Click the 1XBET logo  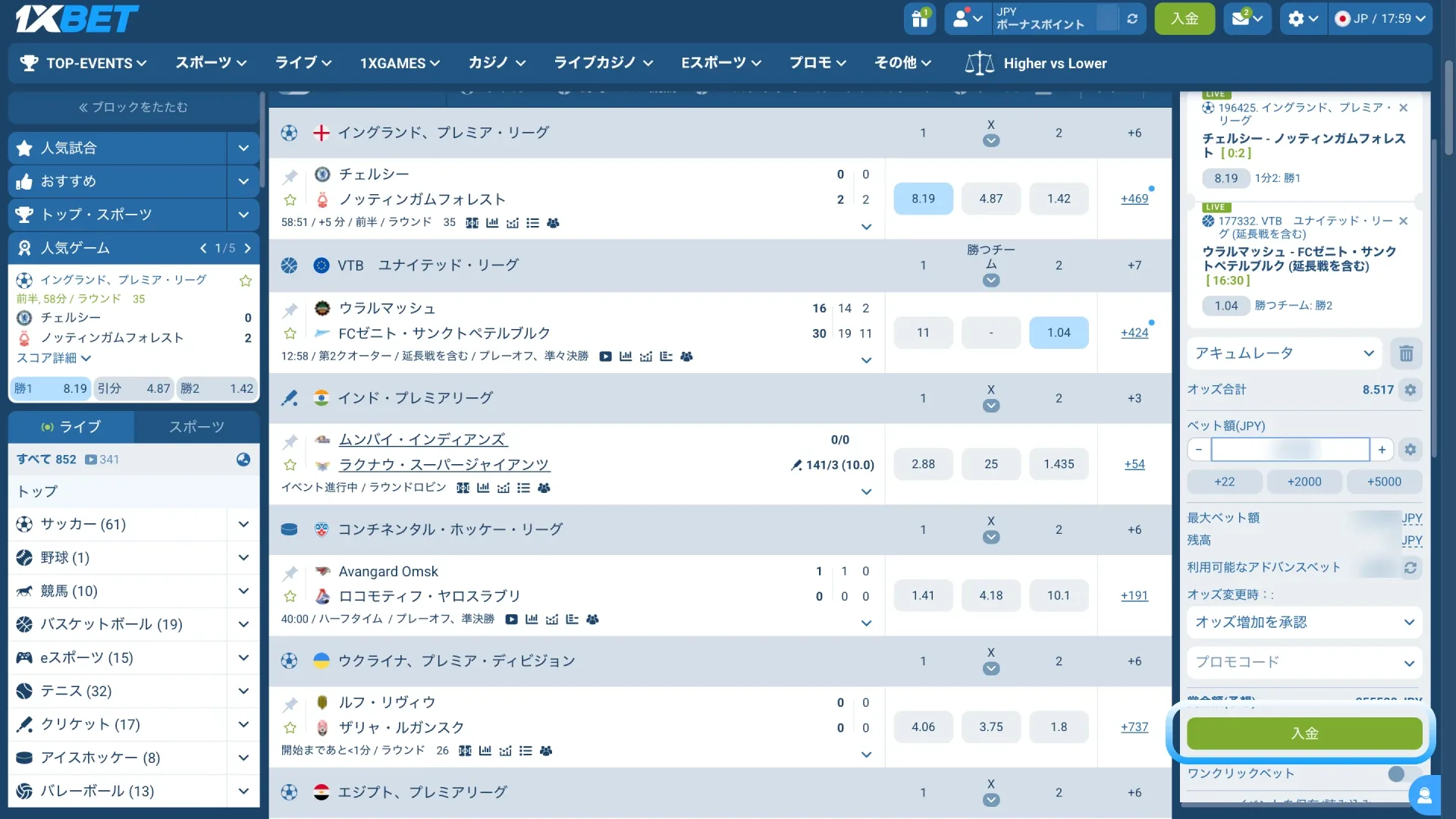coord(77,18)
